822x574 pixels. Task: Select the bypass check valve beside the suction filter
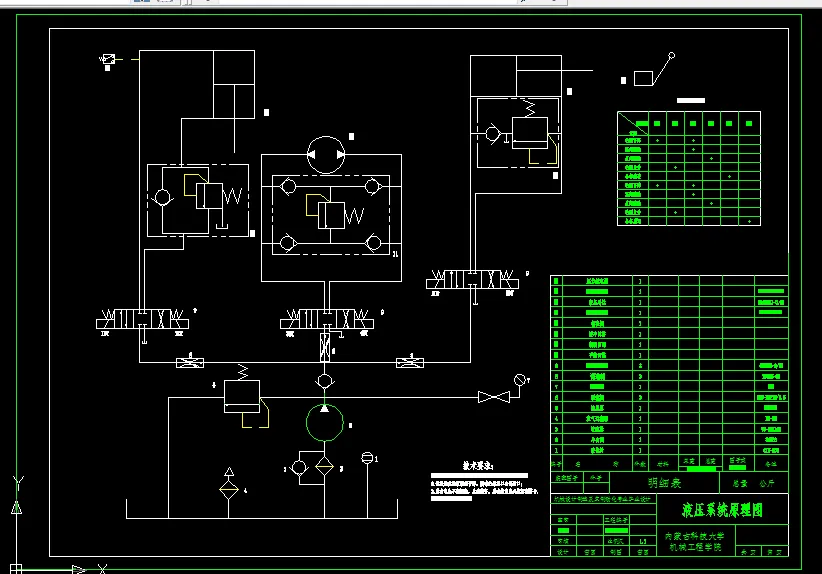click(x=299, y=467)
